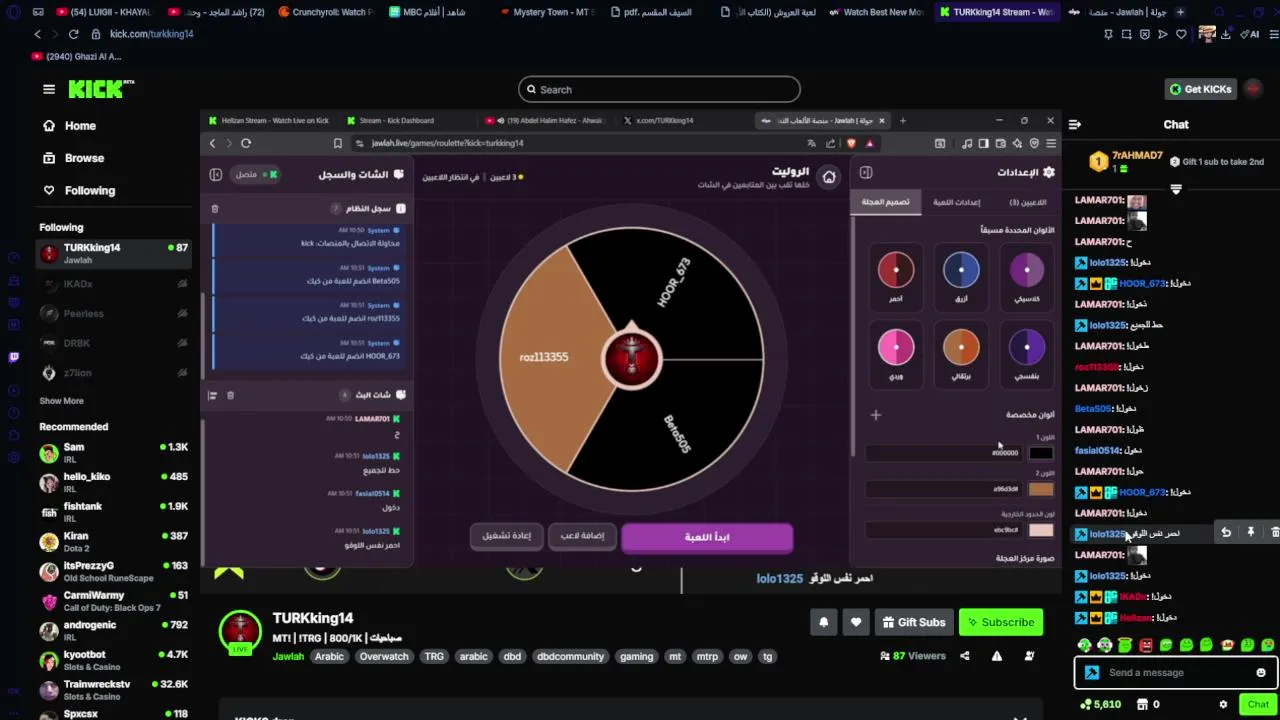Collapse the Chat panel arrow icon

[x=1075, y=125]
